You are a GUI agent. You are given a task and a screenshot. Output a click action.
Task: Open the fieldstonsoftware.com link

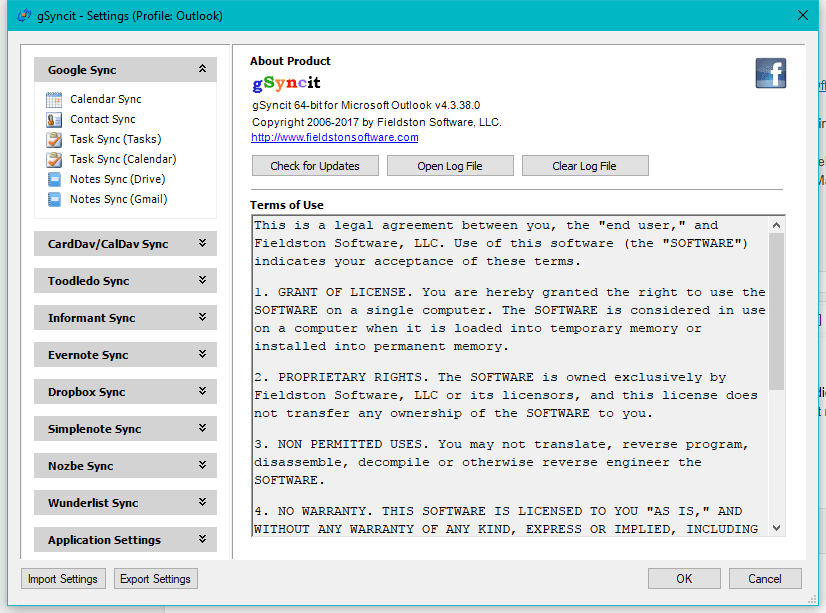[x=335, y=137]
